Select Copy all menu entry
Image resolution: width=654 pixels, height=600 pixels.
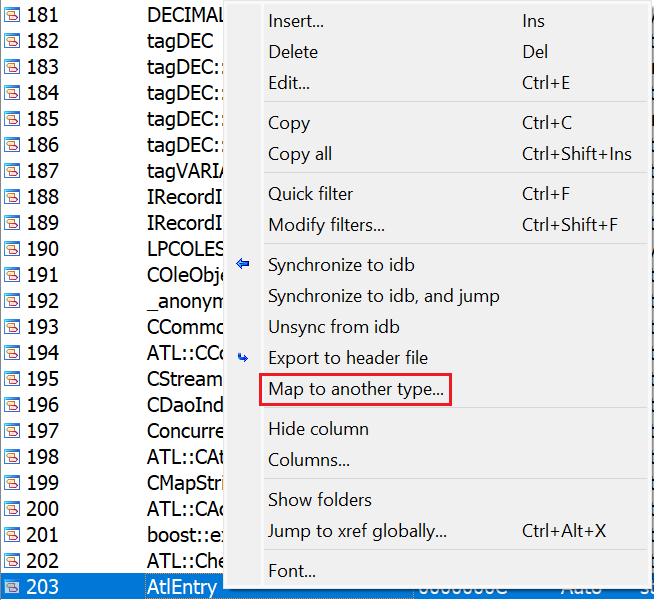pos(300,154)
